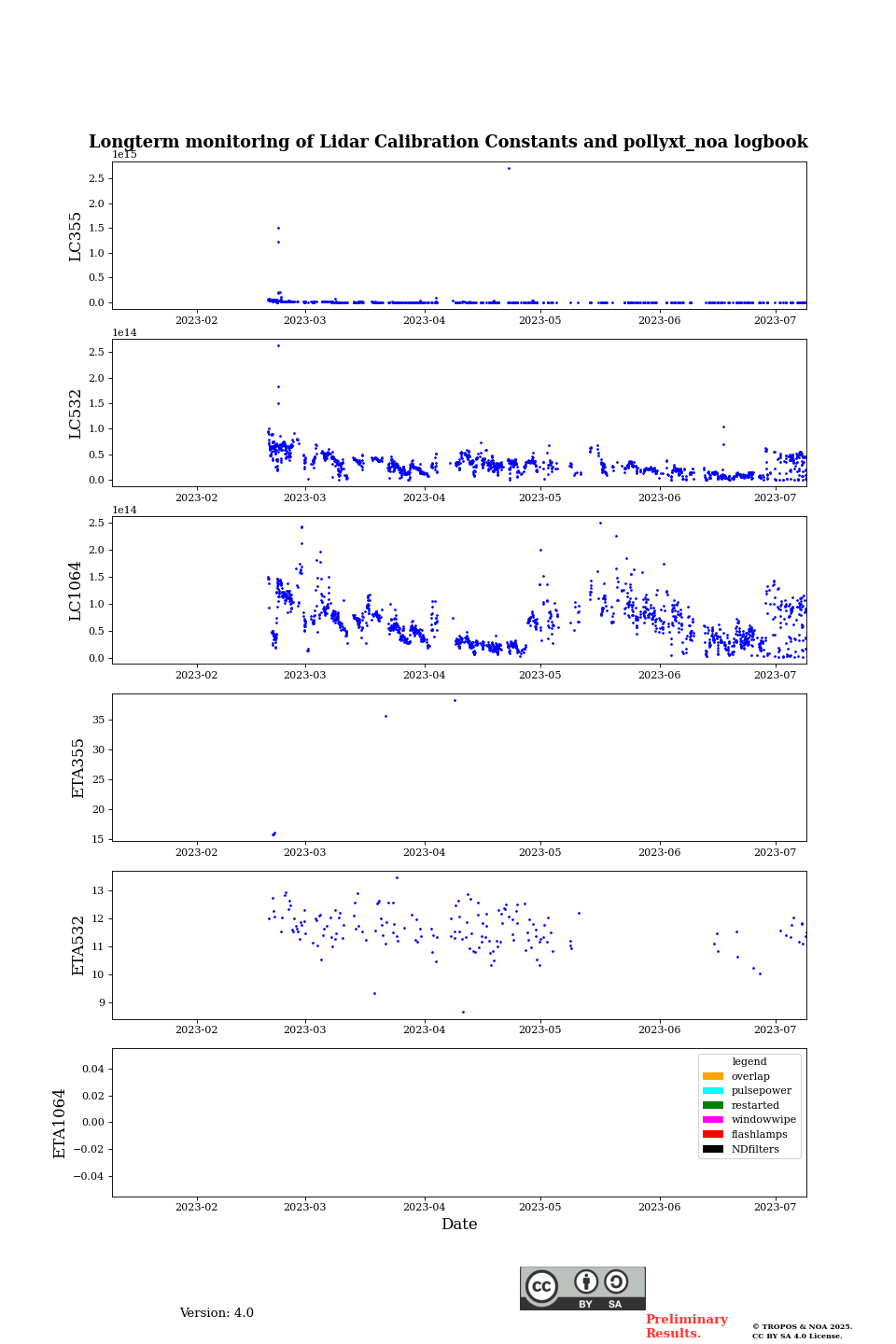Click the SA share-alike icon
The image size is (896, 1344).
pos(616,1281)
